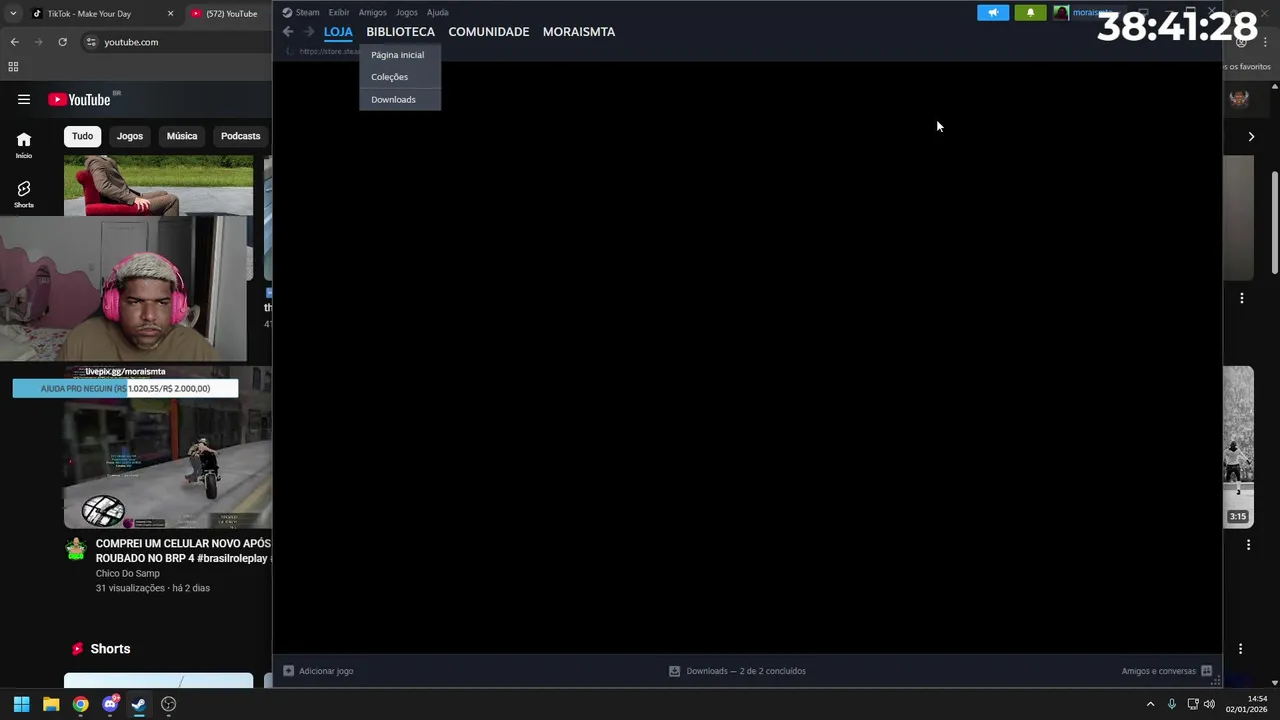This screenshot has height=720, width=1280.
Task: Select the Tudo filter chip on YouTube
Action: [x=82, y=136]
